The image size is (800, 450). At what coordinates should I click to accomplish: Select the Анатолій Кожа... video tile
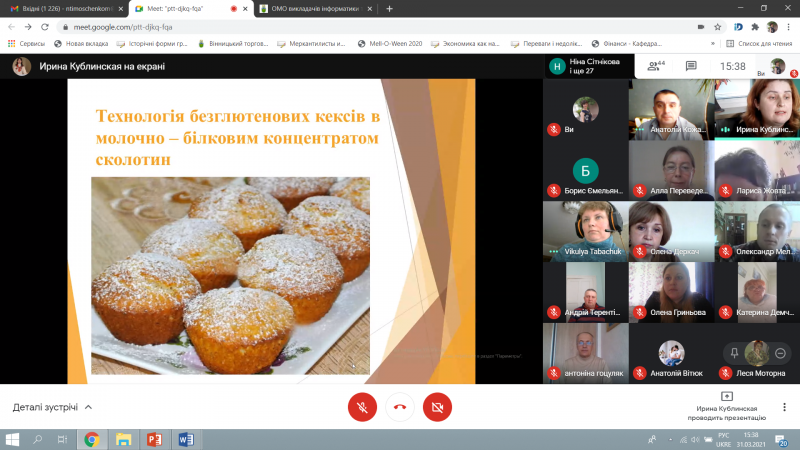pyautogui.click(x=671, y=110)
